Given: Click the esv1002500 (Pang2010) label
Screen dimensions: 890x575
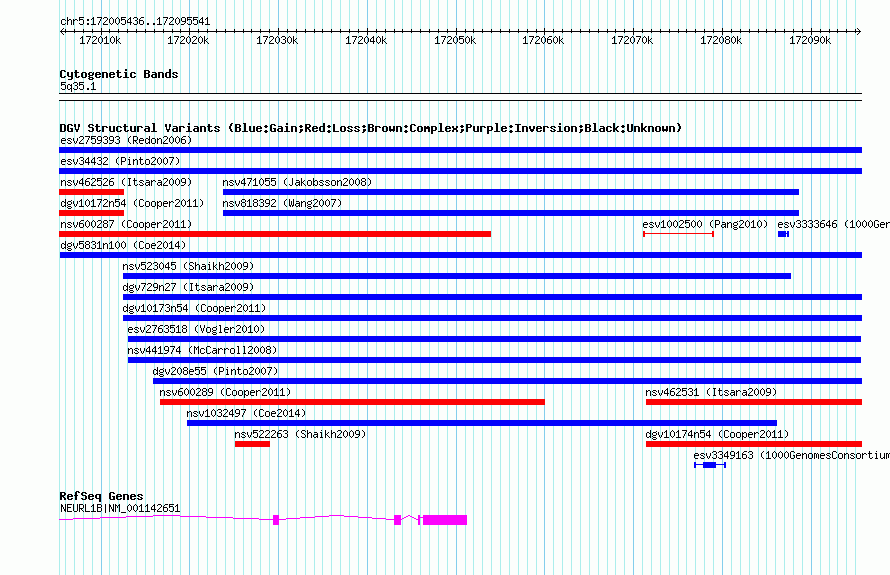Looking at the screenshot, I should [x=705, y=224].
